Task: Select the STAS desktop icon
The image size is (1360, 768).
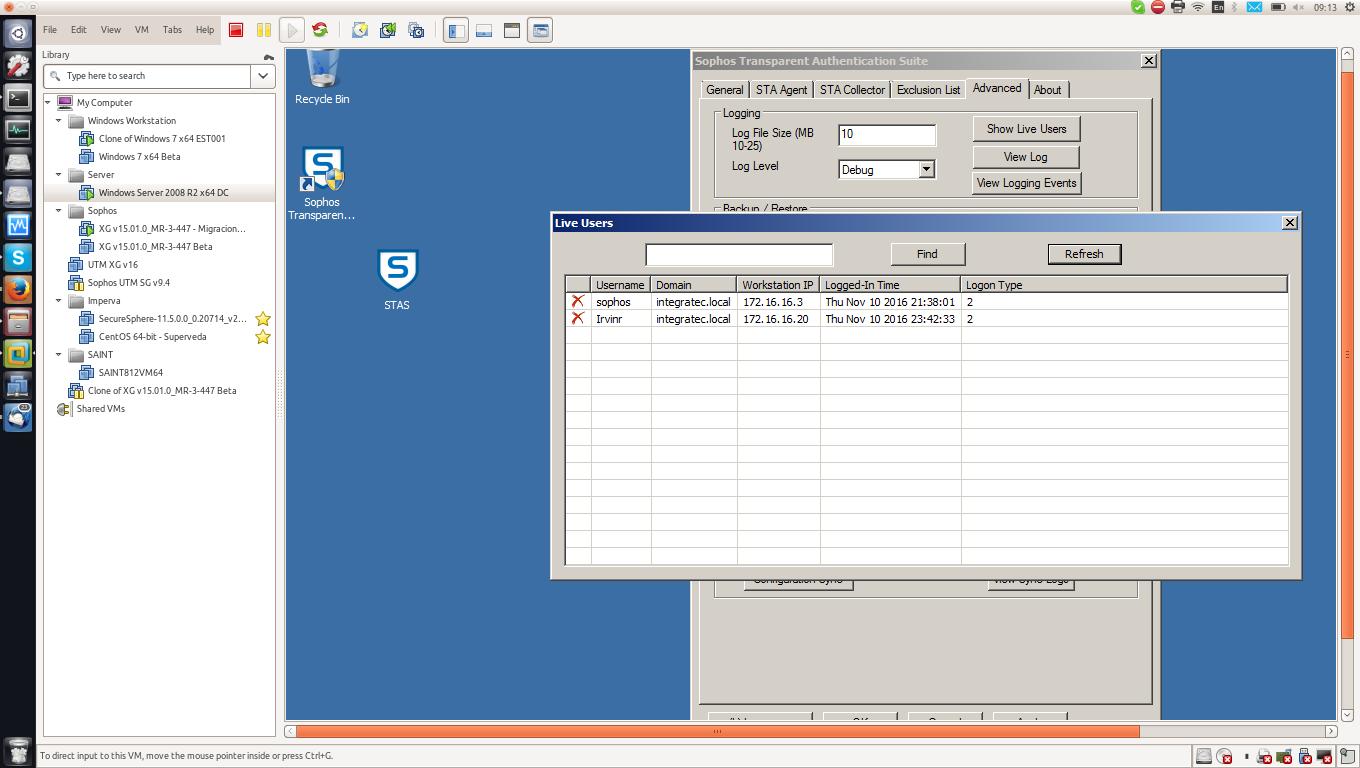Action: point(397,280)
